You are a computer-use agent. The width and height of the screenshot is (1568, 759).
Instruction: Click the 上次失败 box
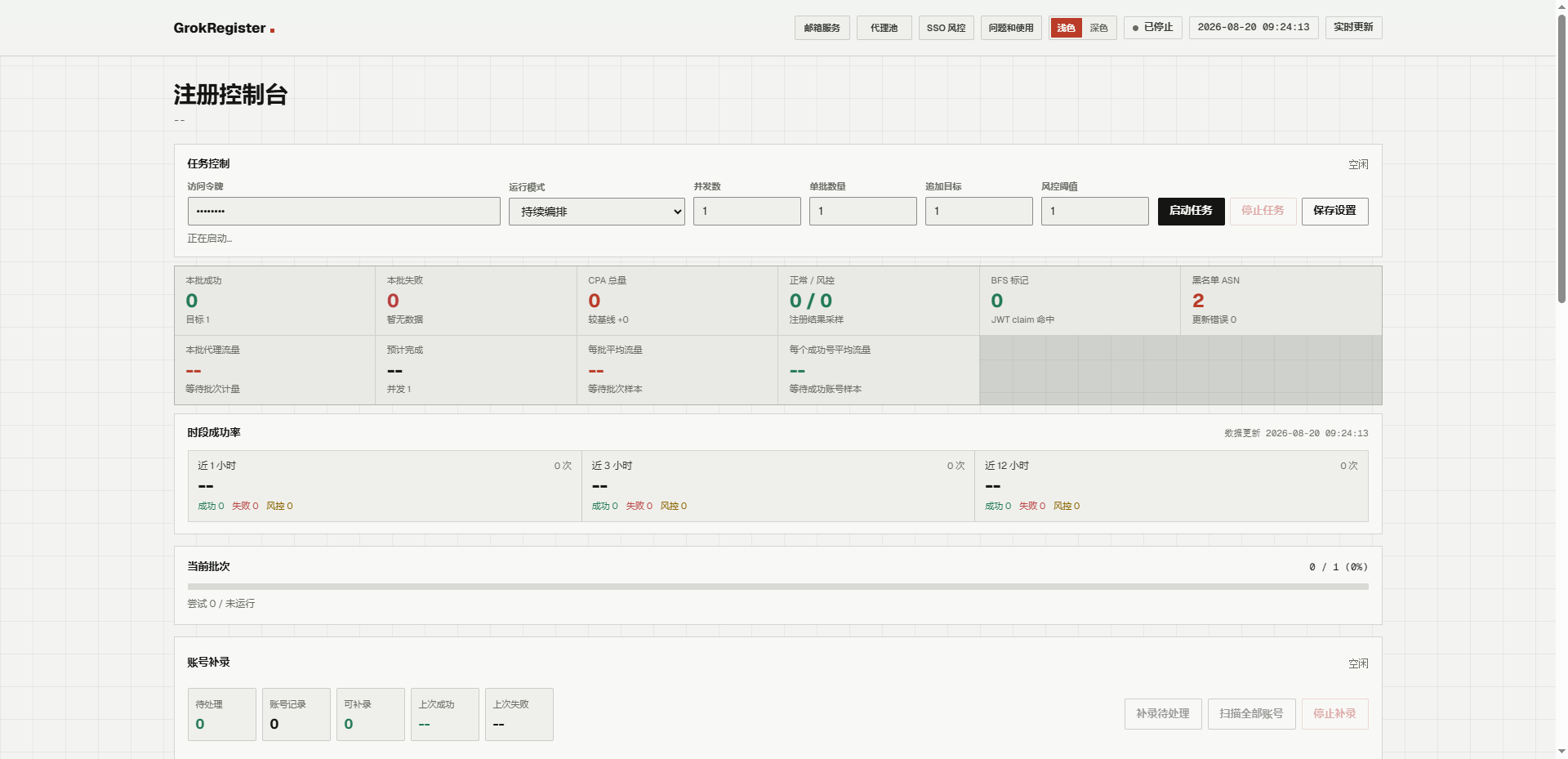pos(519,714)
